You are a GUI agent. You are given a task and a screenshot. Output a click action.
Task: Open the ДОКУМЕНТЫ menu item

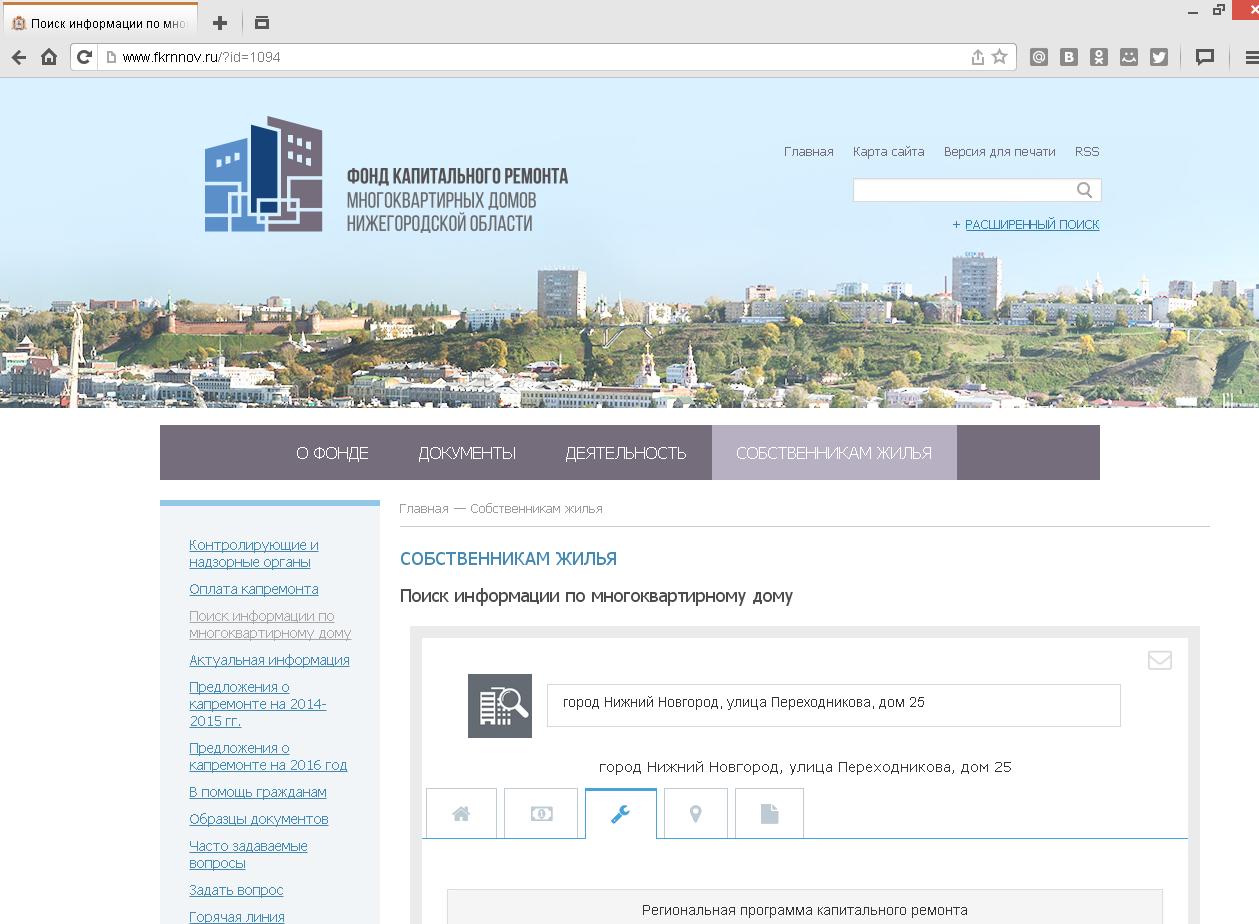tap(467, 453)
